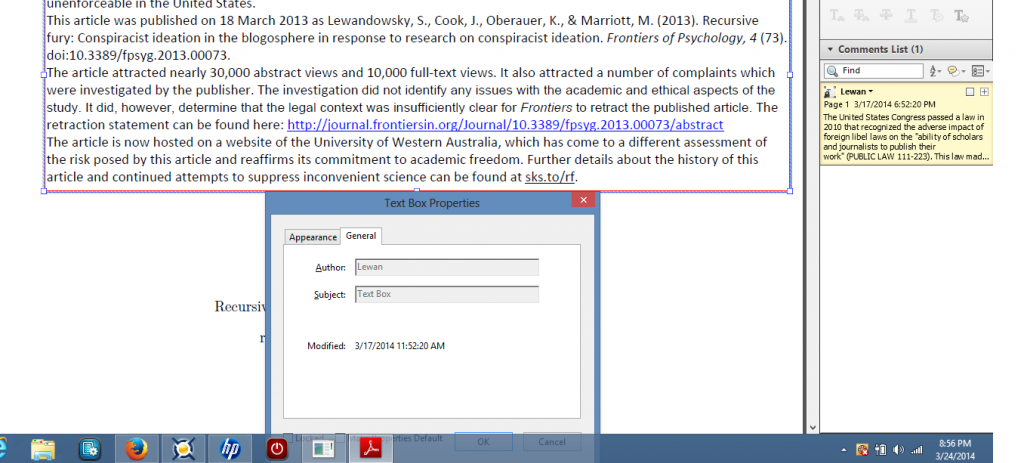Select the General tab
Screen dimensions: 1024x463
coord(361,236)
